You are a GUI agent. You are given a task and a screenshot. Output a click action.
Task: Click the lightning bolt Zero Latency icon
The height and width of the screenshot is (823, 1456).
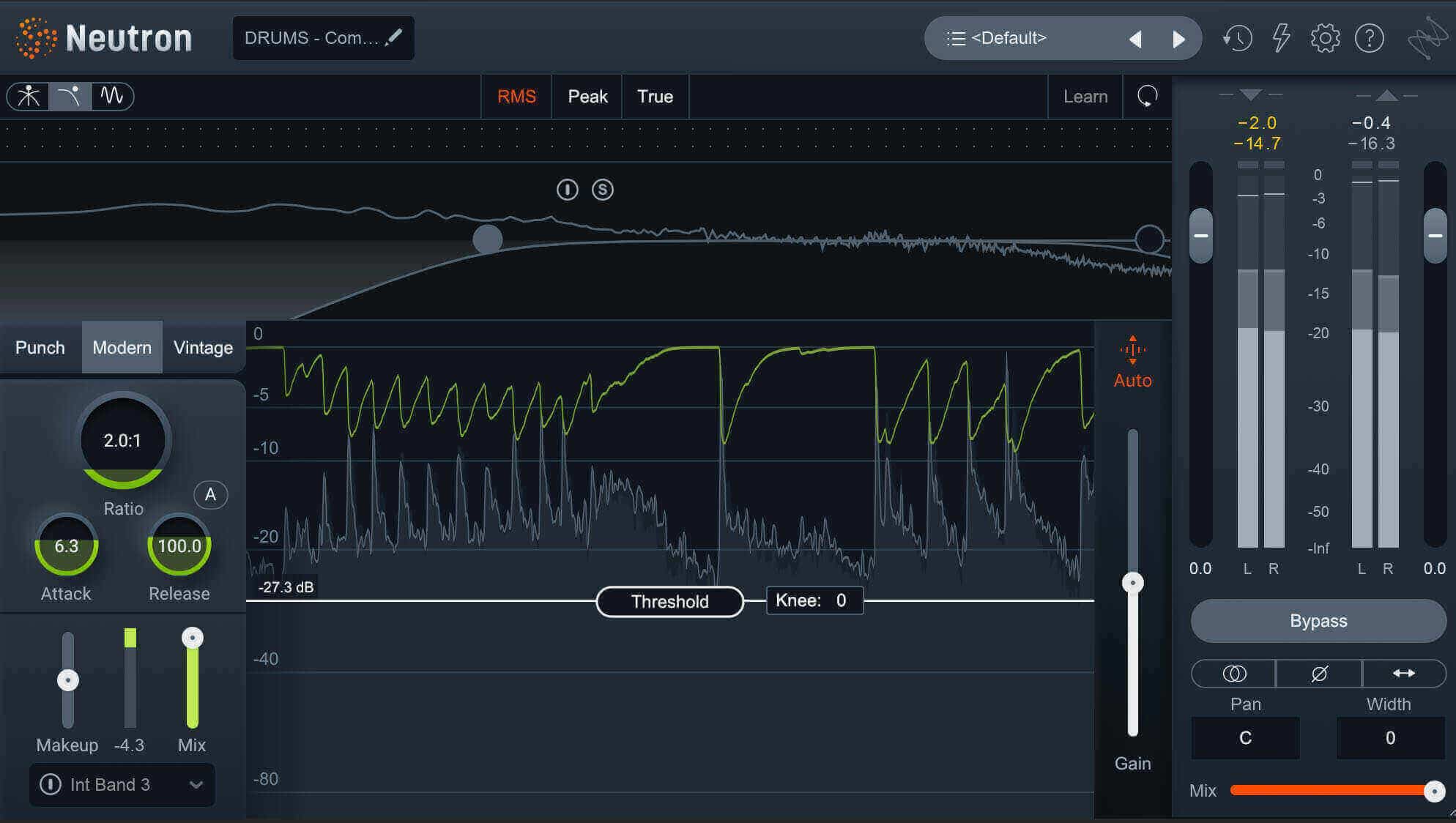(1281, 38)
